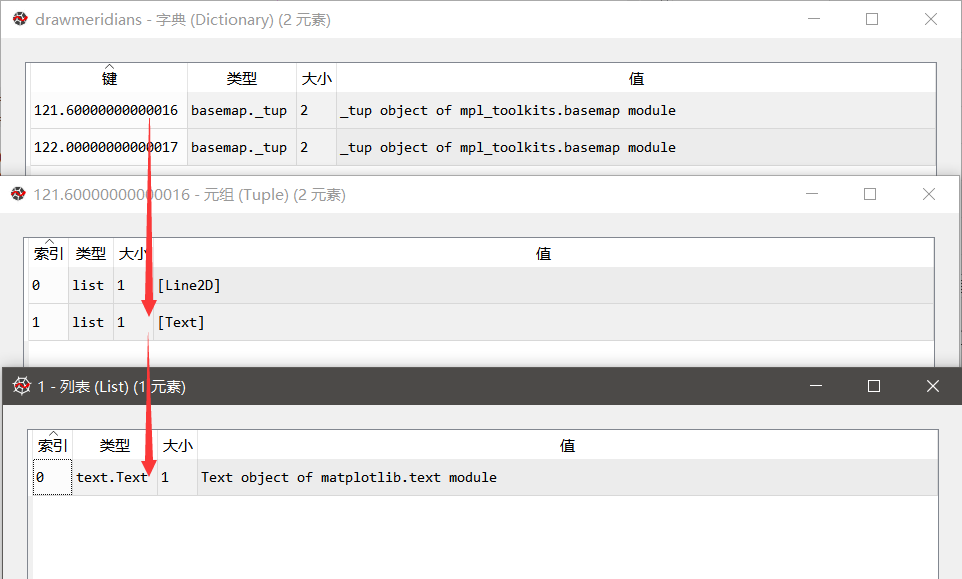Click list type cell of the [Text] row

pos(91,322)
